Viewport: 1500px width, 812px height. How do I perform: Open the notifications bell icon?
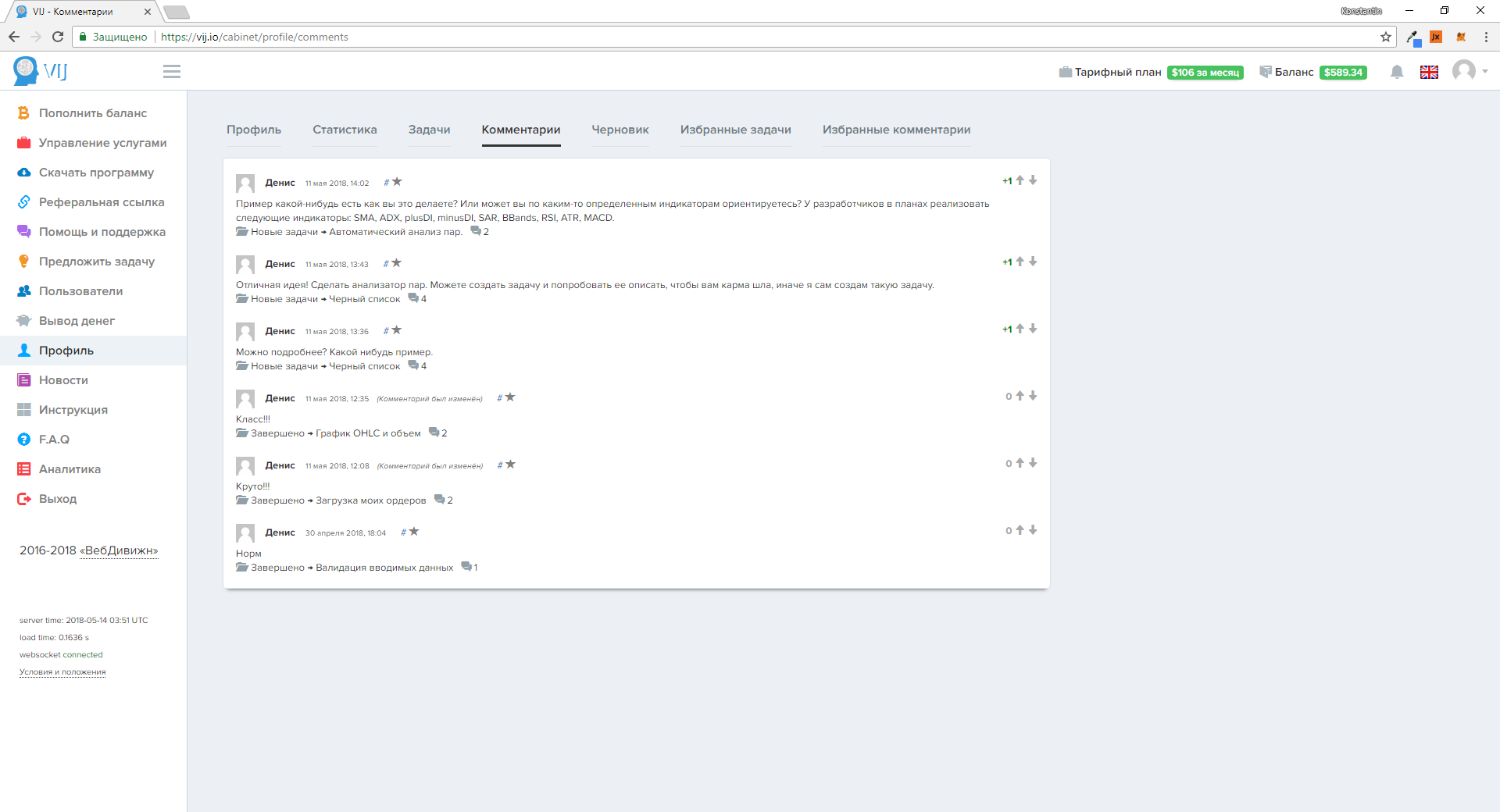click(1397, 72)
